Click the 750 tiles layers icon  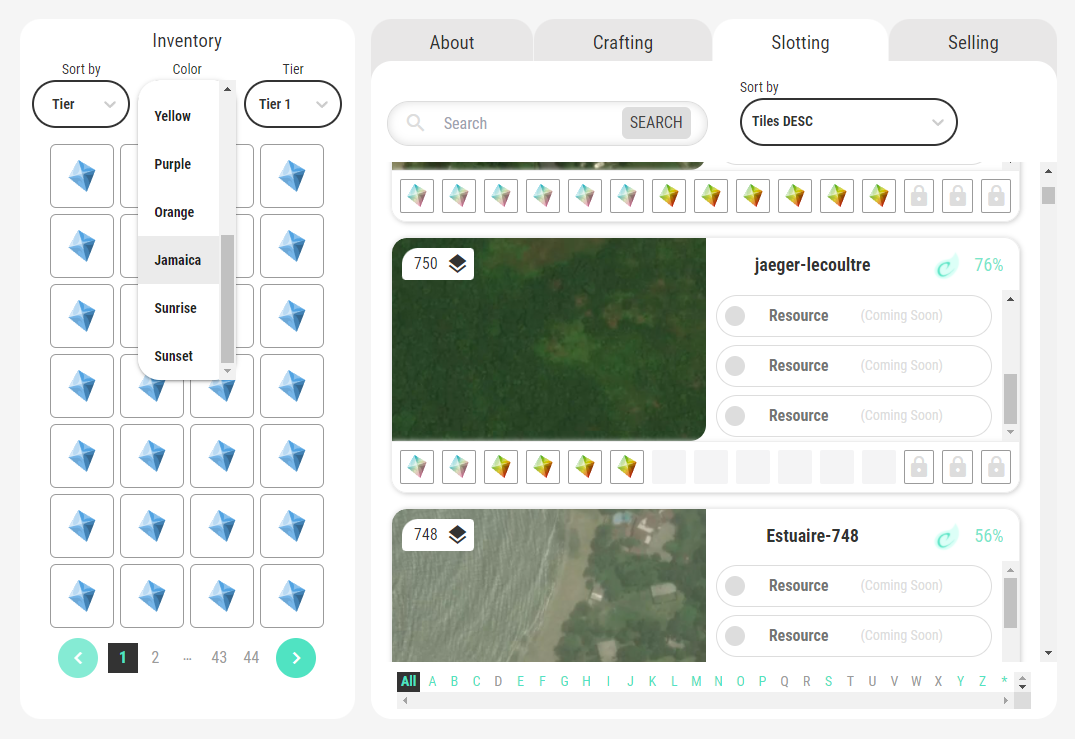pos(457,264)
